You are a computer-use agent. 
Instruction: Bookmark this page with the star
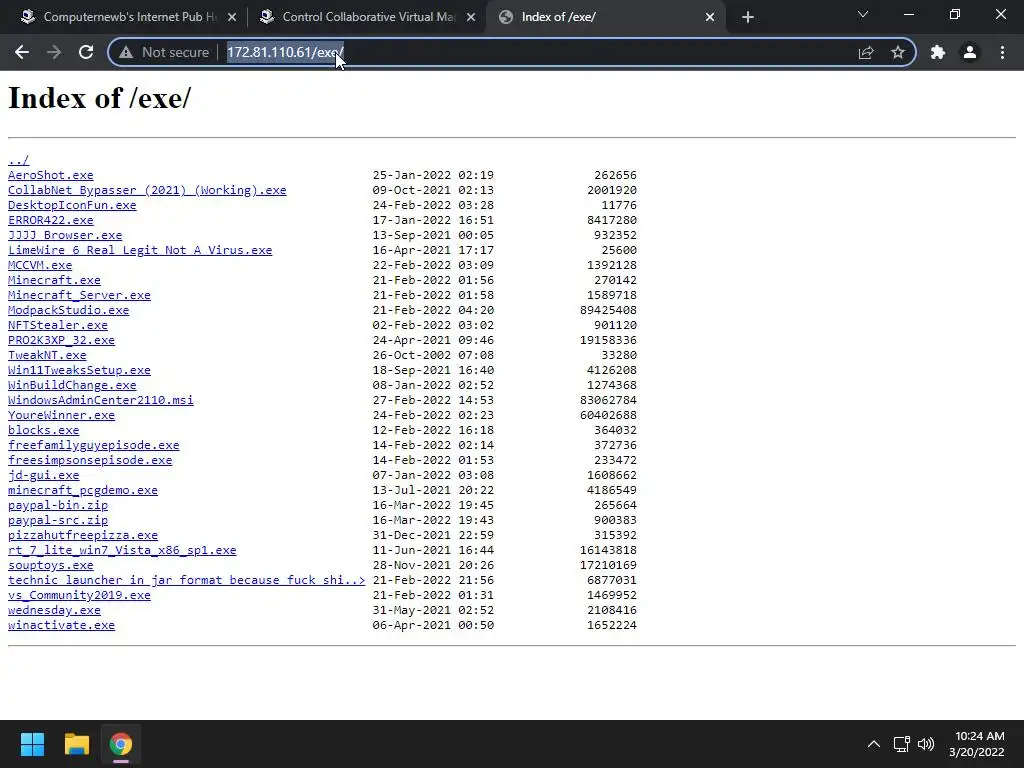click(898, 52)
